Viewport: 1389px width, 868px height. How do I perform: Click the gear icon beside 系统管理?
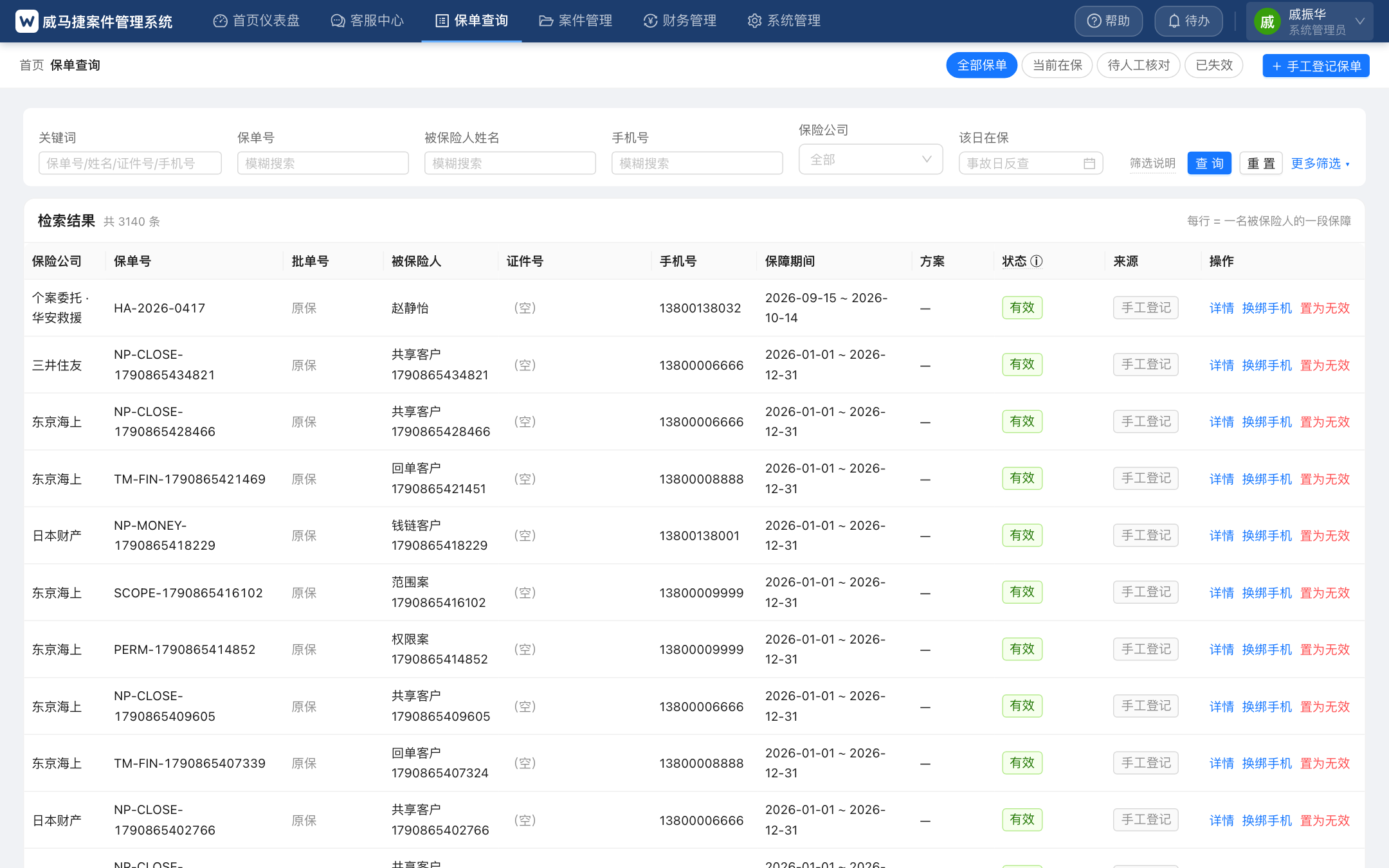coord(754,21)
